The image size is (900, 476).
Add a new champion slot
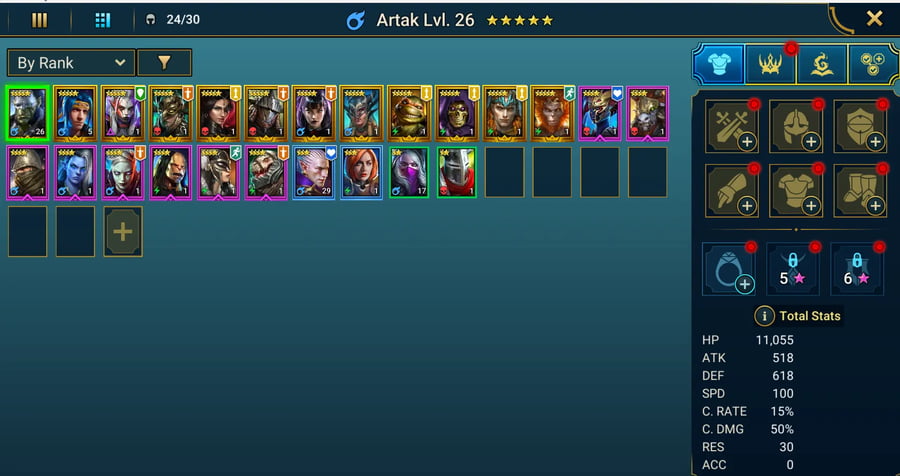point(123,231)
